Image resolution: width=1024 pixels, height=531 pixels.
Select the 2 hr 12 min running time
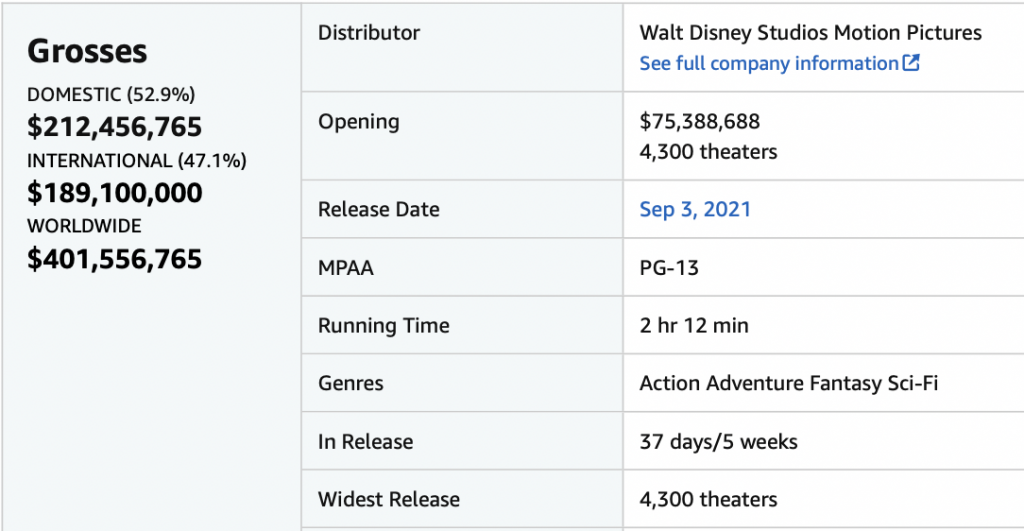[x=694, y=326]
